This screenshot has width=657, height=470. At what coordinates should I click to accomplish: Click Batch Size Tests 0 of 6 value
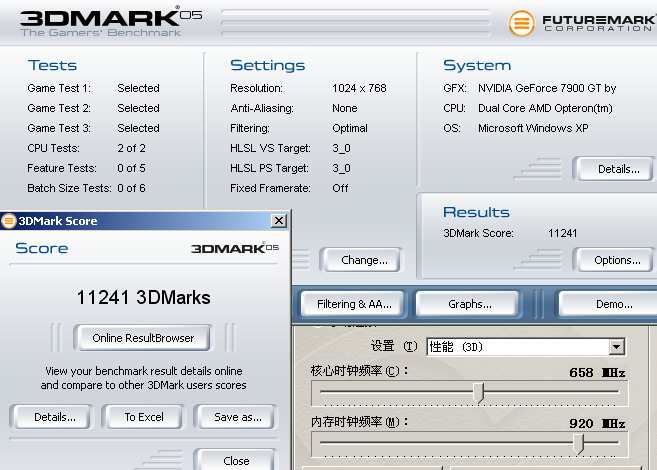point(131,188)
